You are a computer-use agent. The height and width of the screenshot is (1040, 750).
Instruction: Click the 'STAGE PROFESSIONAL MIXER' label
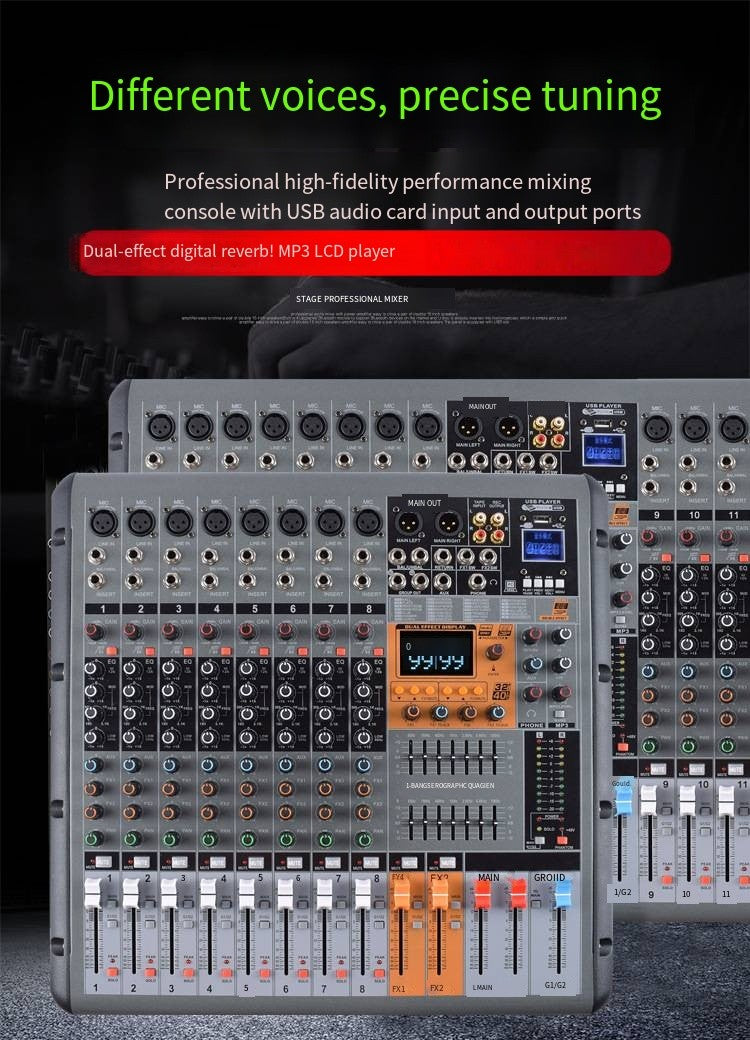(352, 299)
